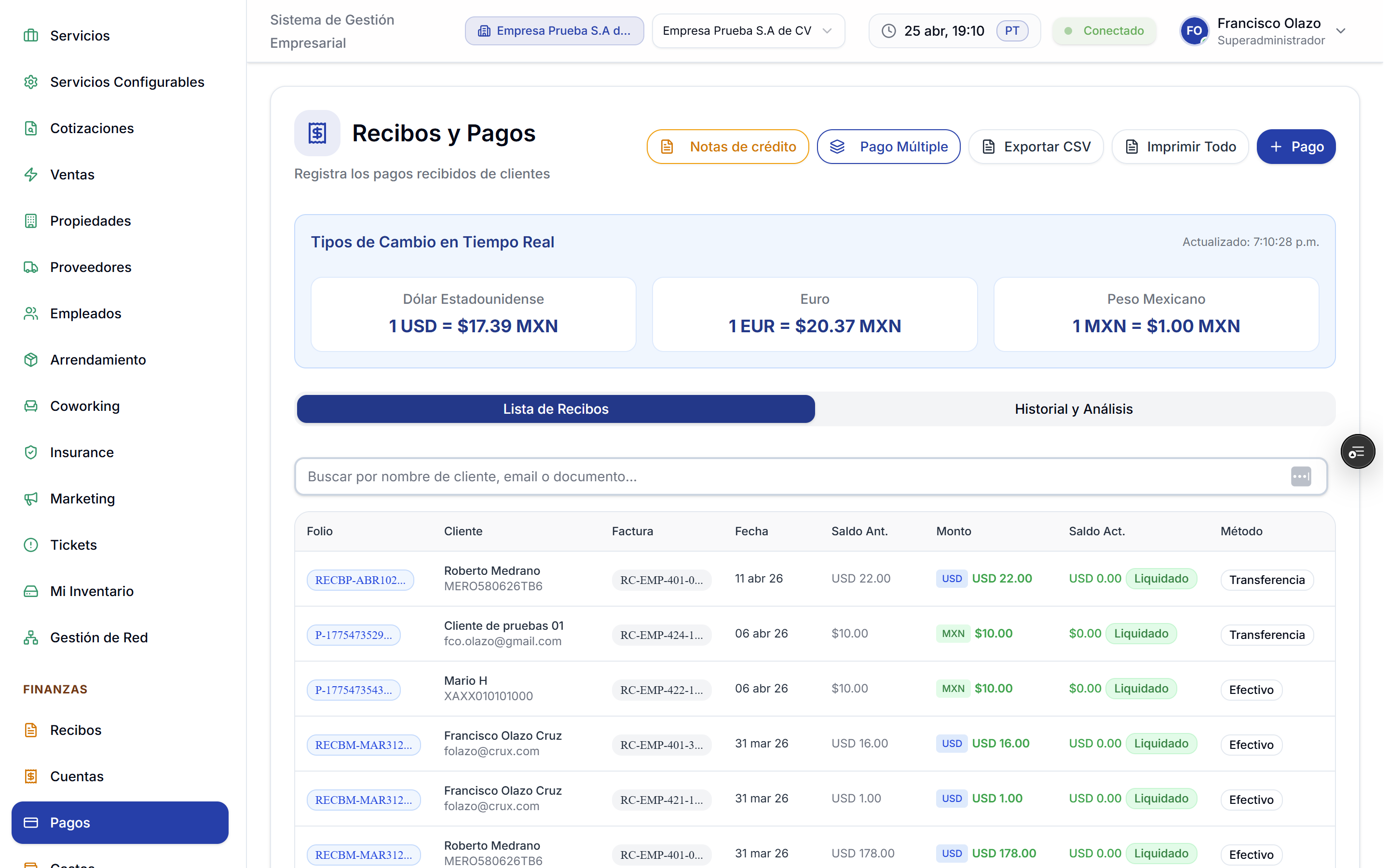The height and width of the screenshot is (868, 1389).
Task: Click the Gestión de Red network icon
Action: pos(31,637)
